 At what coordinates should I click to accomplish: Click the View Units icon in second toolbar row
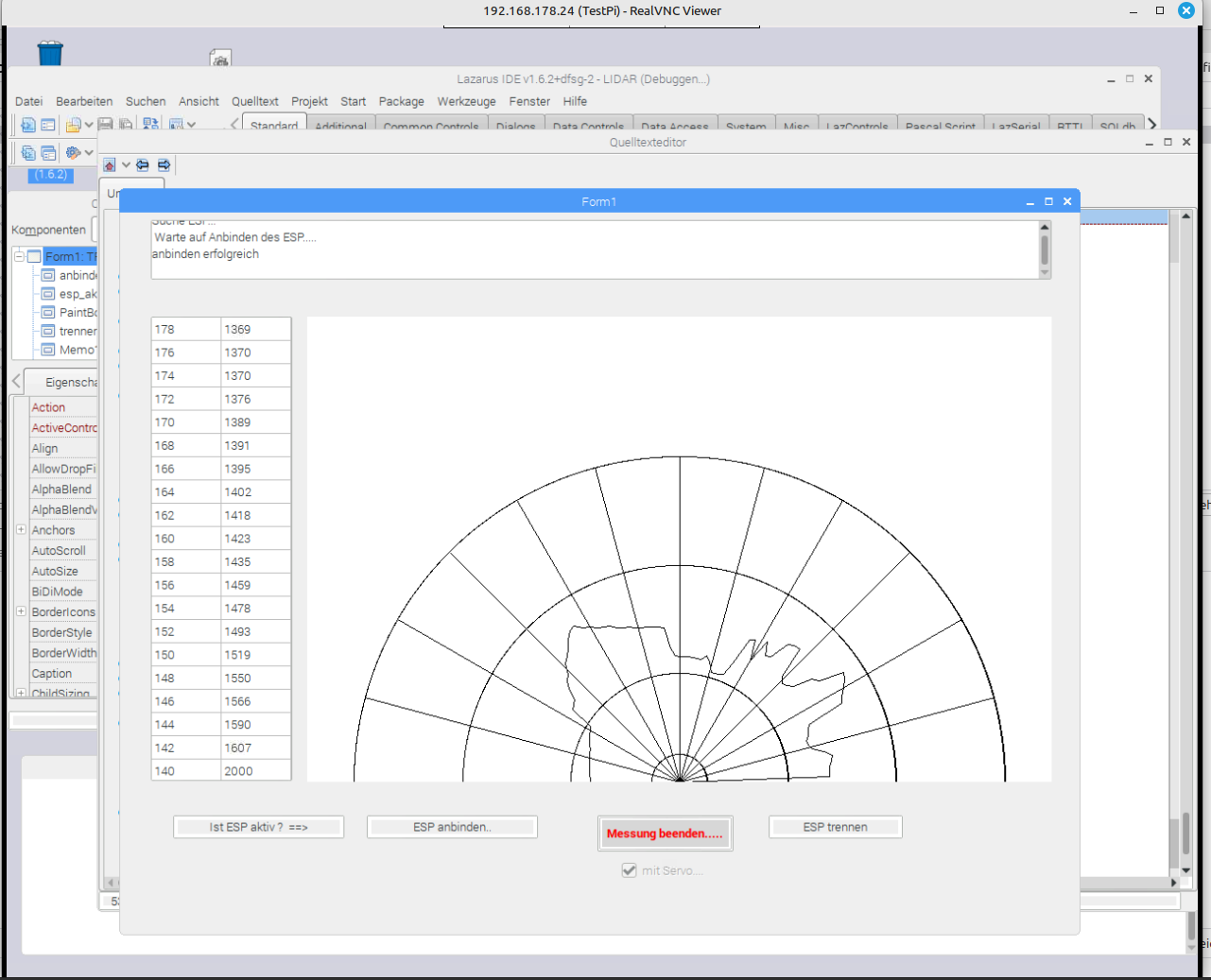pos(27,152)
